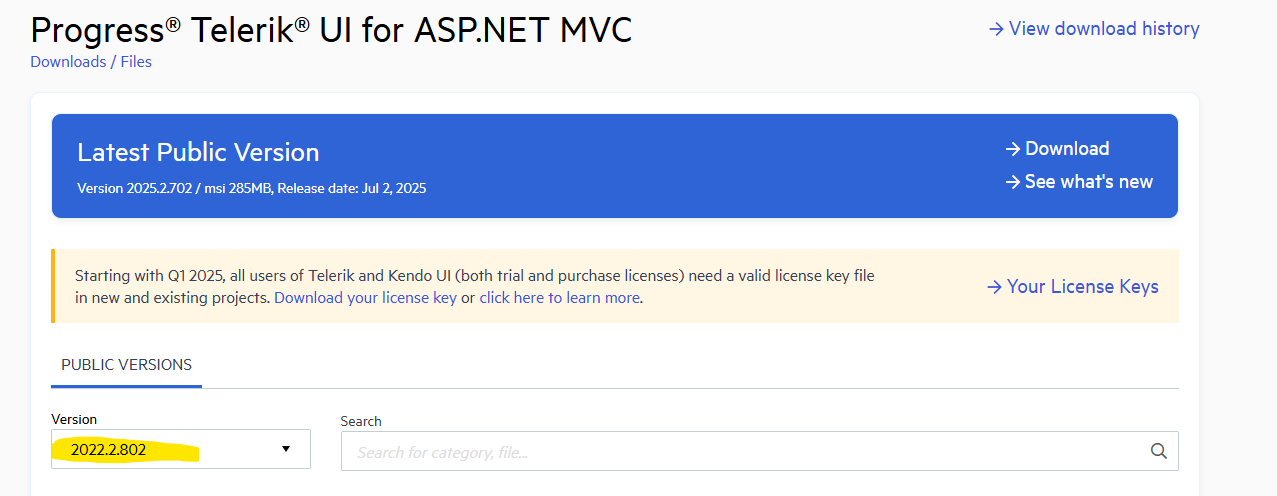Click the magnifier icon in the search box
This screenshot has height=496, width=1277.
tap(1159, 451)
